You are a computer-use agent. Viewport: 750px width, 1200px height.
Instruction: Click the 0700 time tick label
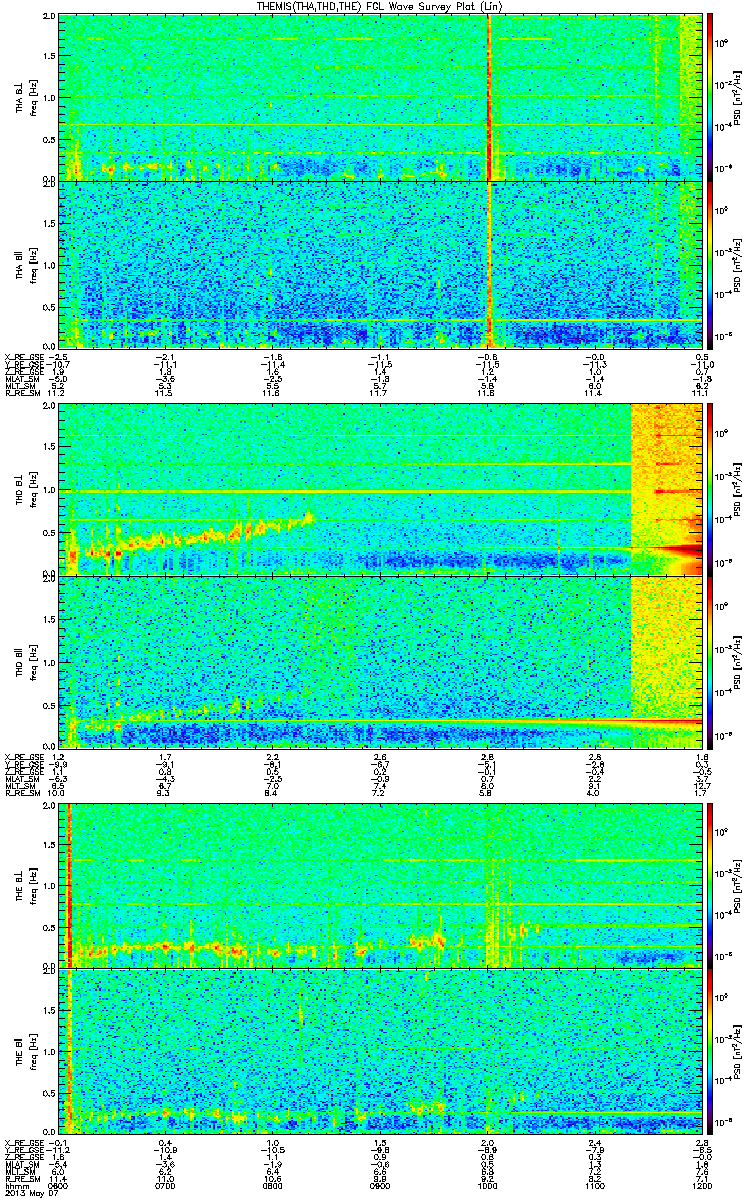(166, 1186)
